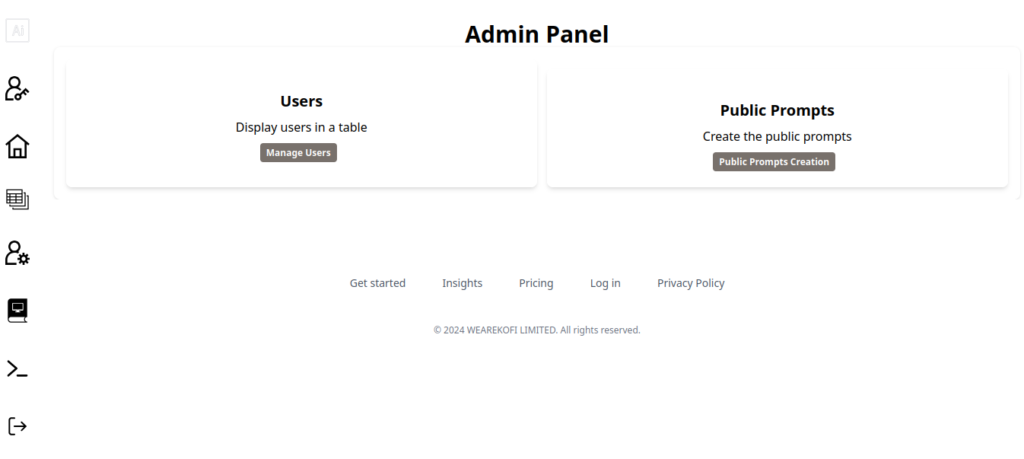1024x459 pixels.
Task: Click the WEAREKOFI LIMITED copyright text
Action: pyautogui.click(x=537, y=330)
